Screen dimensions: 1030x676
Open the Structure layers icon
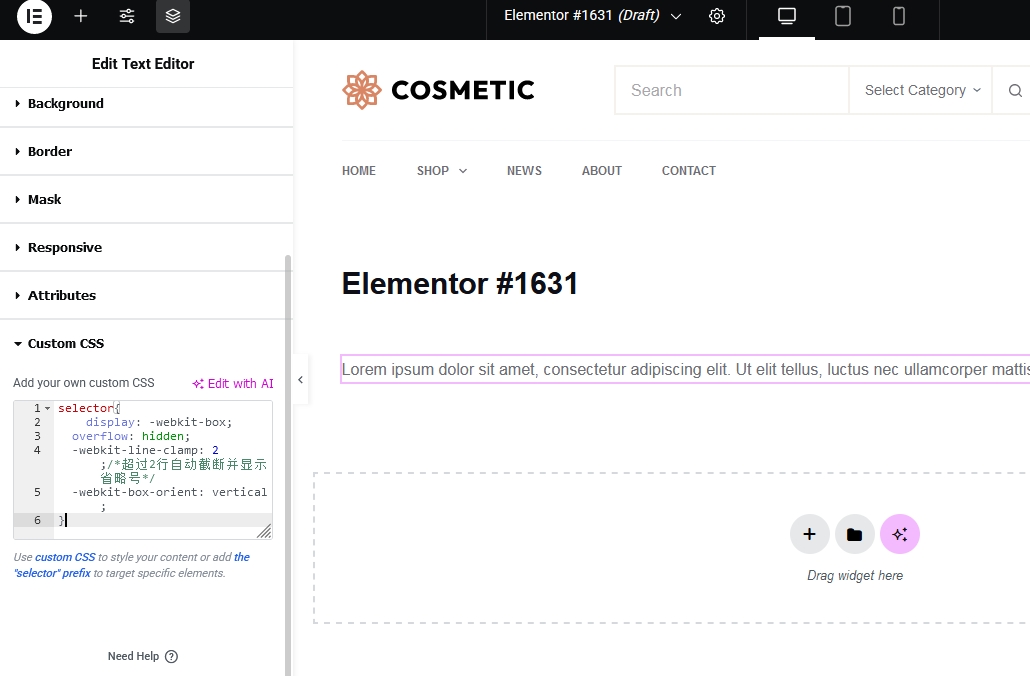(173, 16)
